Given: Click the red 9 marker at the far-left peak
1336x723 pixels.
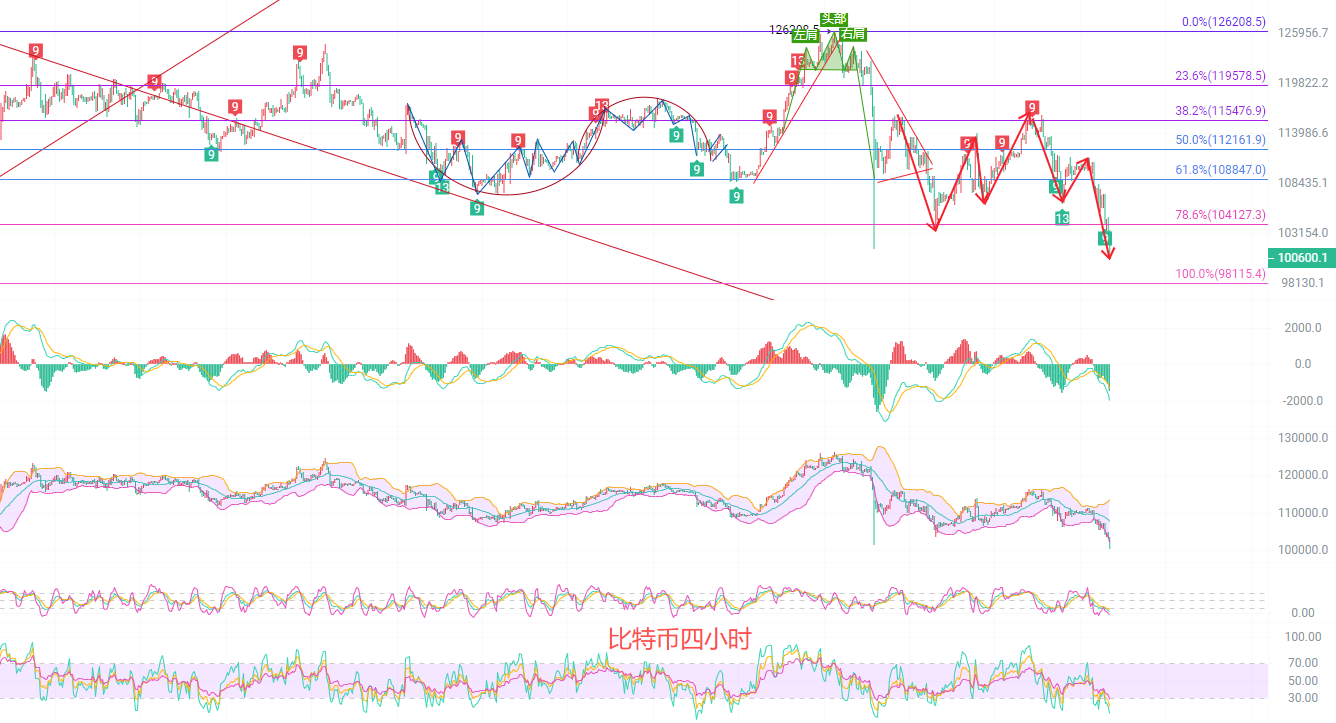Looking at the screenshot, I should click(35, 51).
